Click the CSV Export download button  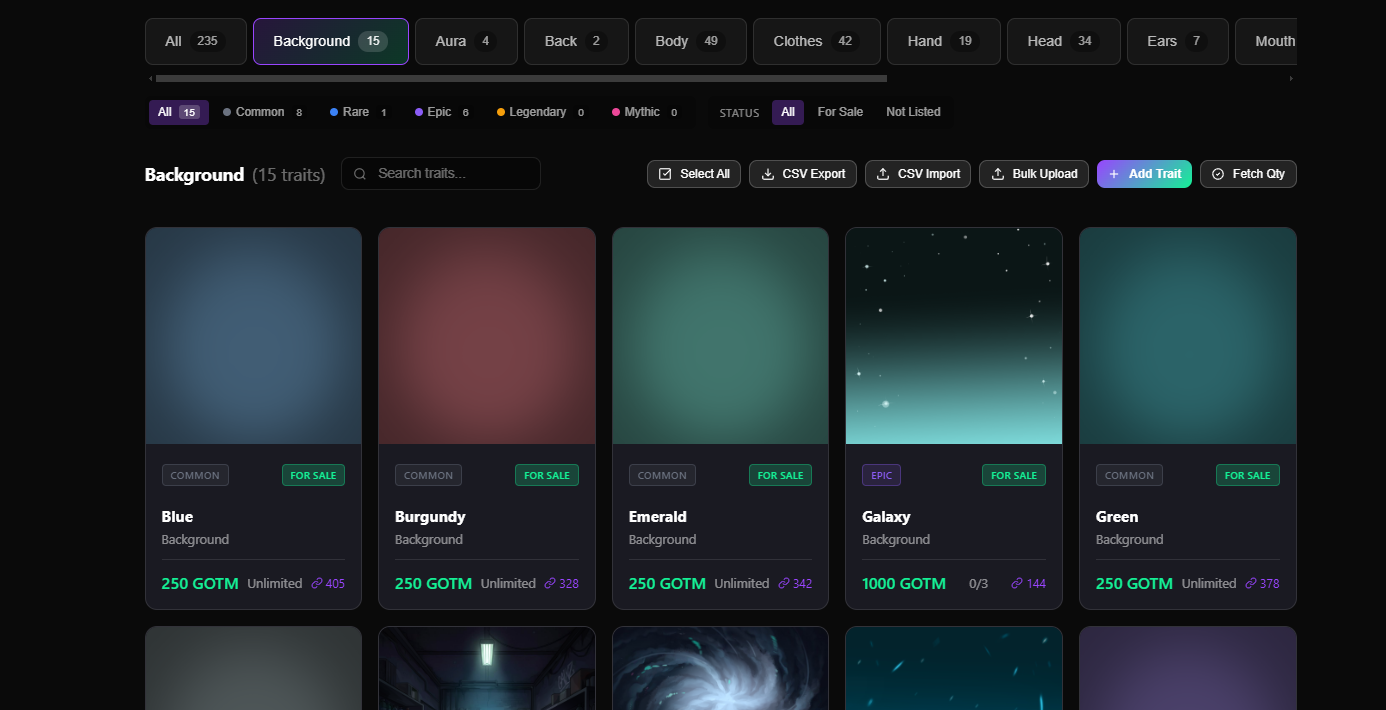(802, 174)
